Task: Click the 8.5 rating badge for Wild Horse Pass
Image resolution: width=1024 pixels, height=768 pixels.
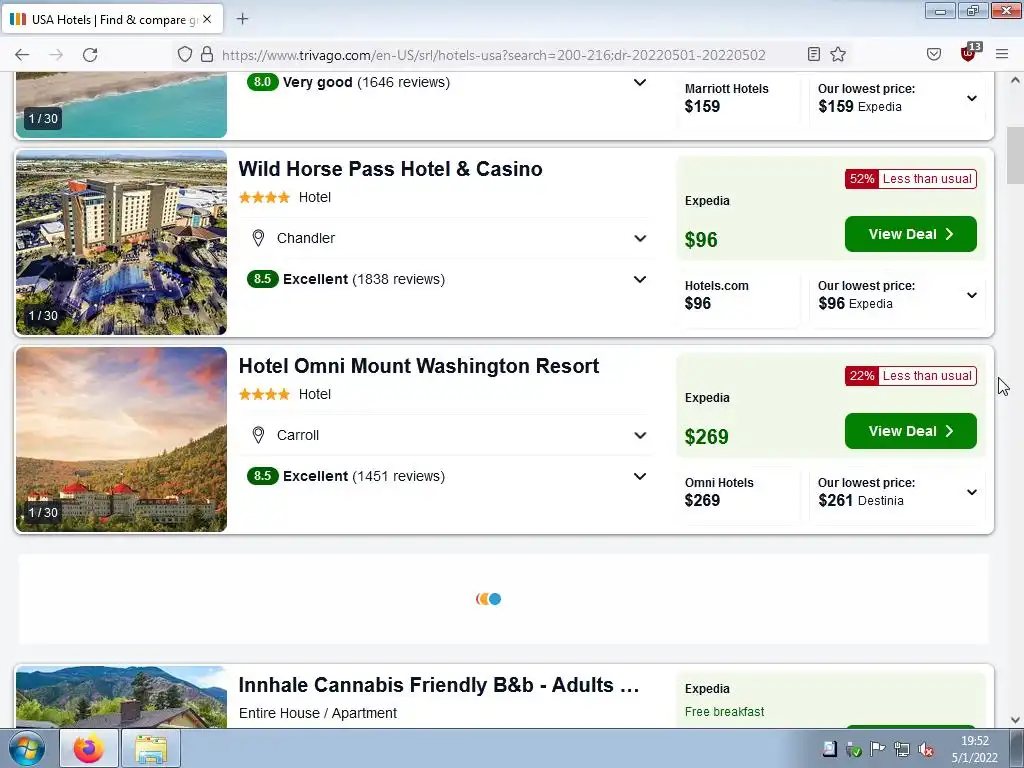Action: point(263,279)
